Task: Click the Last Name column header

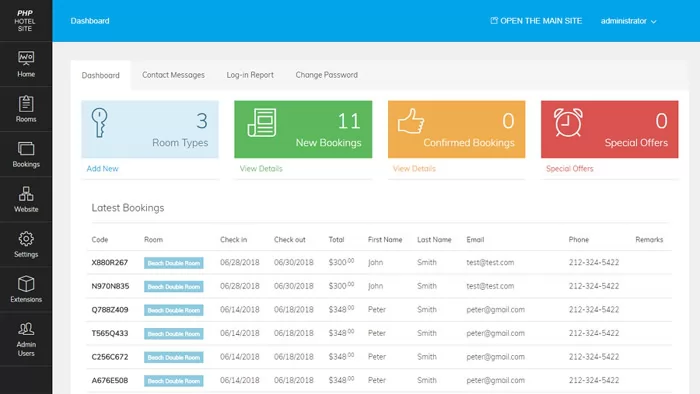Action: [x=434, y=240]
